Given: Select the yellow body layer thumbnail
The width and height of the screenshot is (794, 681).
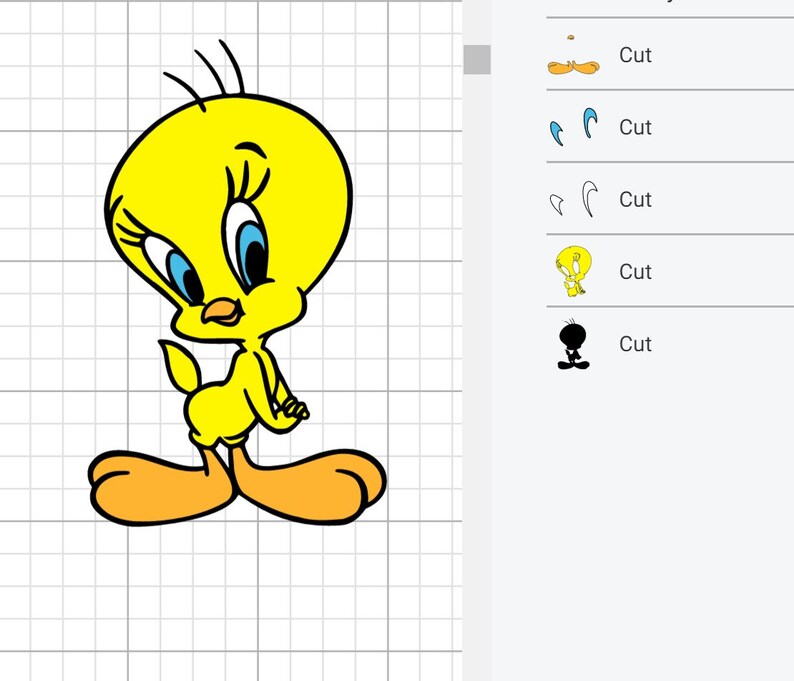Looking at the screenshot, I should point(573,271).
